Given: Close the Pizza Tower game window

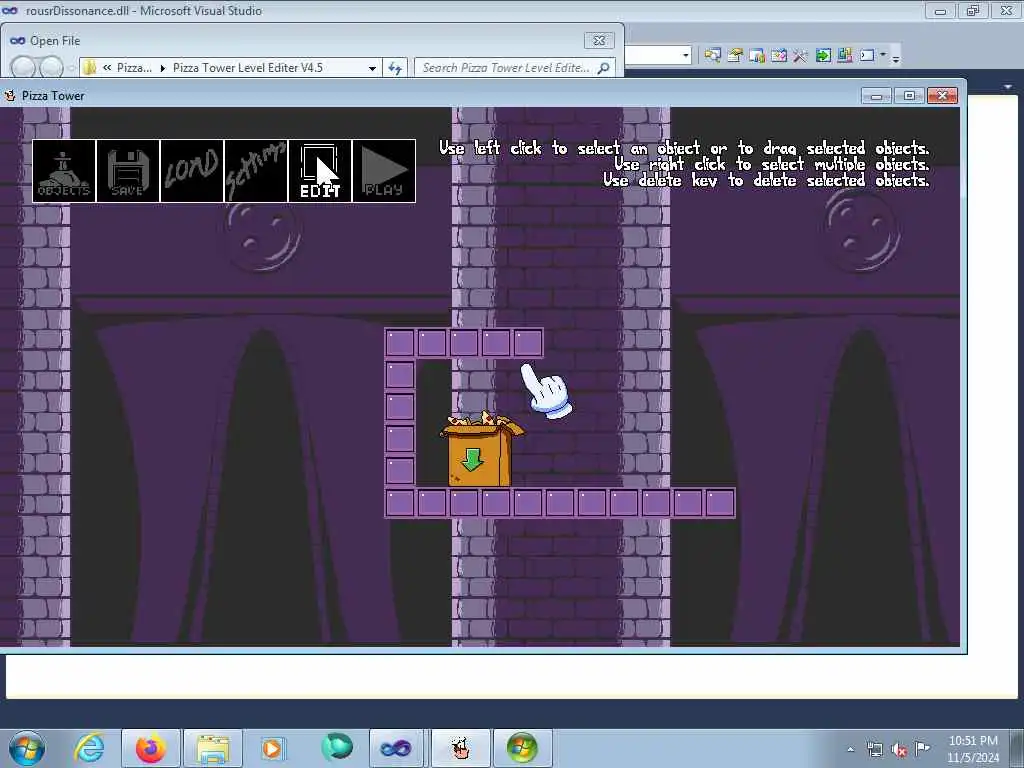Looking at the screenshot, I should pos(942,96).
